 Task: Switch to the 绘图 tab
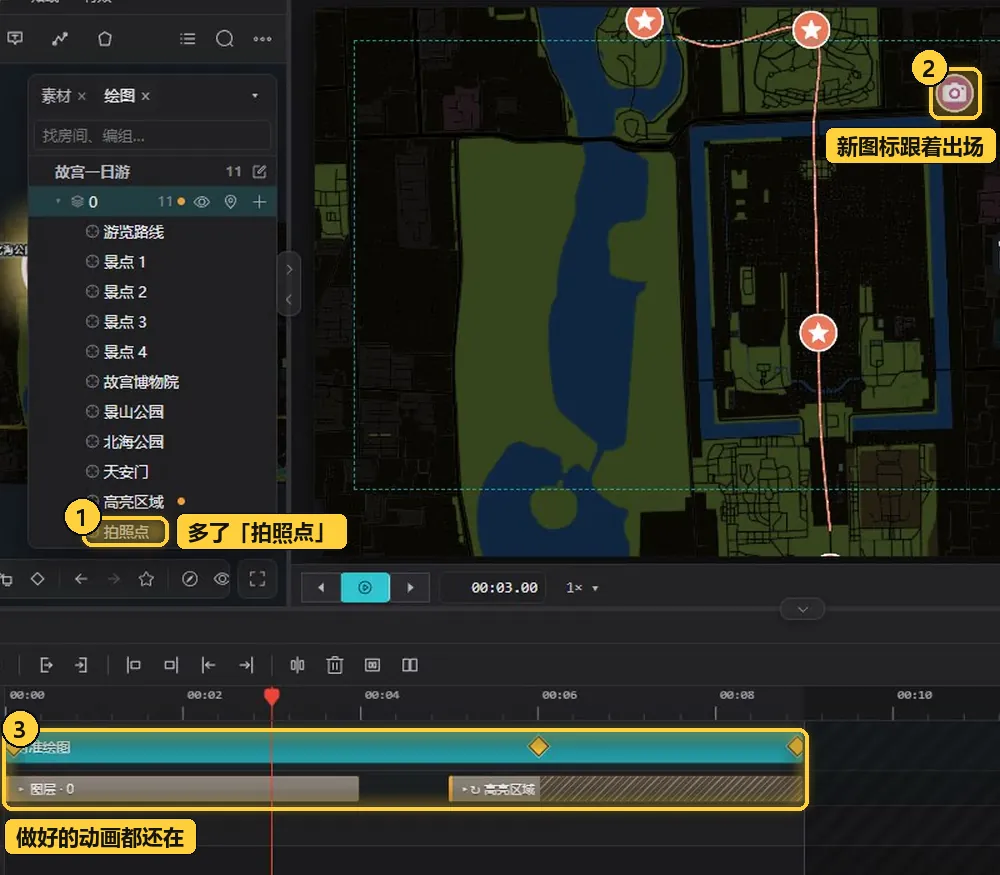119,96
